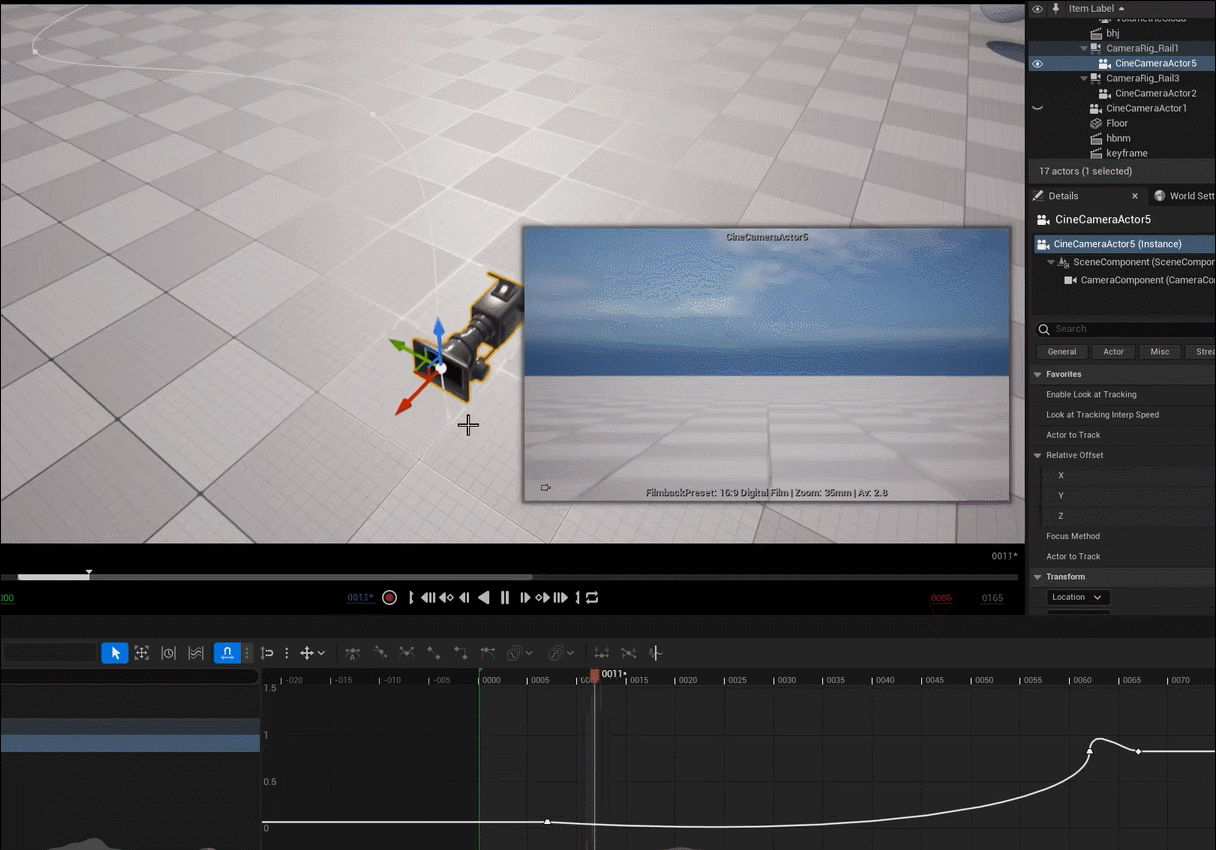Step forward one frame
Viewport: 1216px width, 850px height.
click(525, 598)
